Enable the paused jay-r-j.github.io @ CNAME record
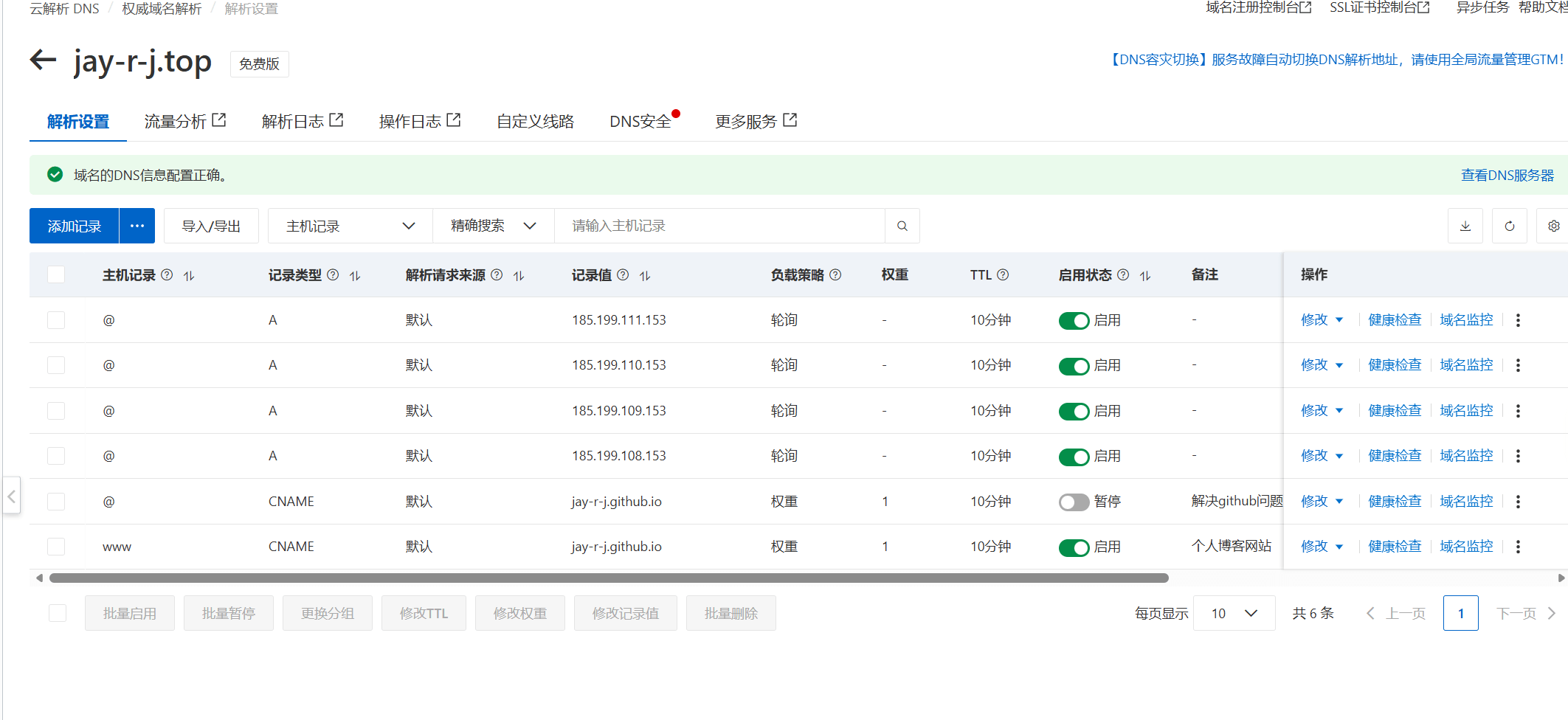This screenshot has width=1568, height=720. (x=1074, y=502)
